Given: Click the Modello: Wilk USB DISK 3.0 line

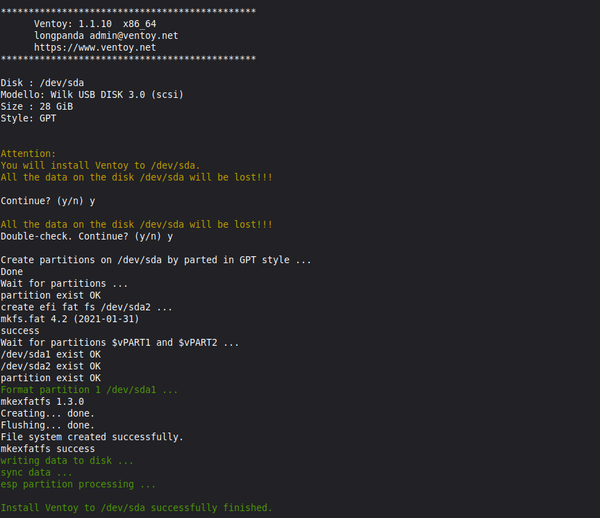Looking at the screenshot, I should 91,95.
